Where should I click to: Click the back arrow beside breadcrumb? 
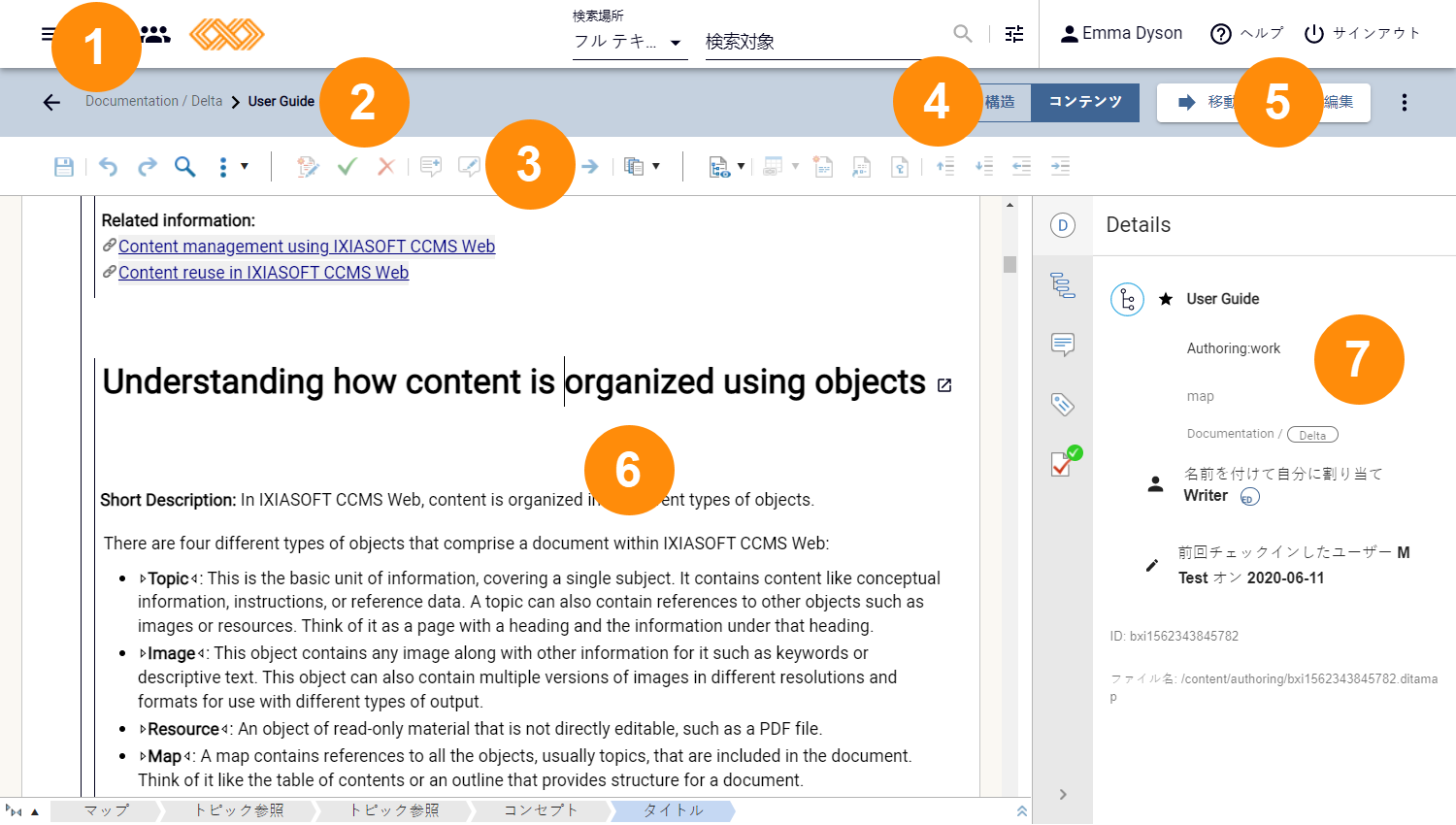51,102
